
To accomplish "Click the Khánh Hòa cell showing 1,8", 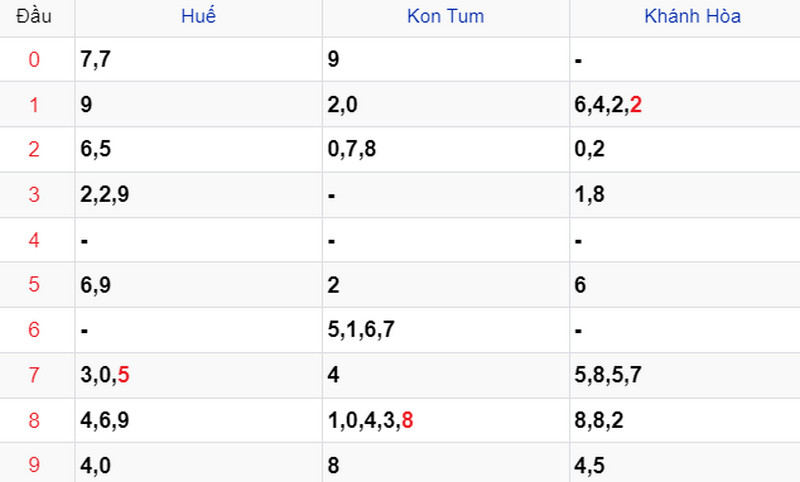I will click(x=685, y=195).
